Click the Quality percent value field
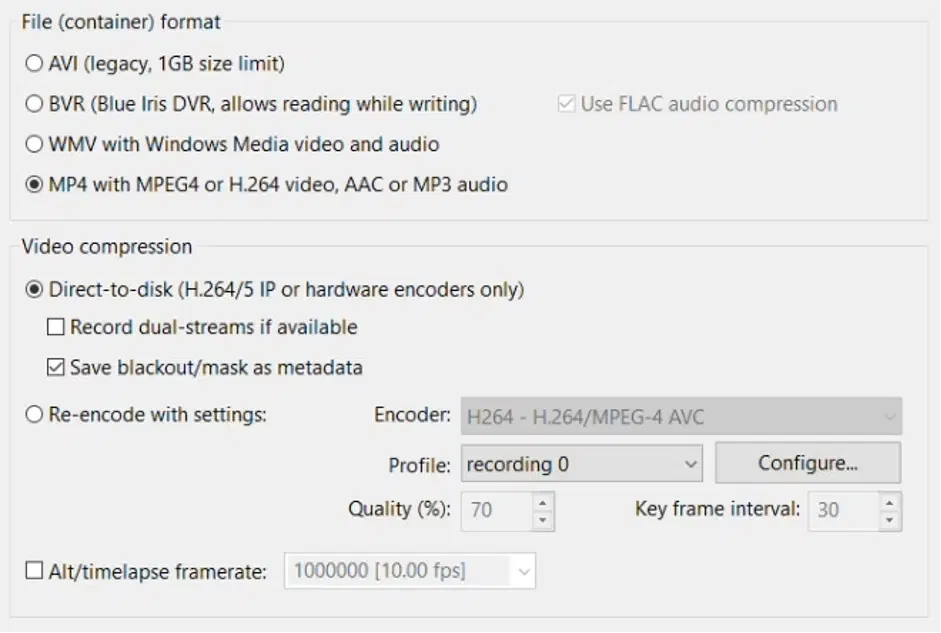Screen dimensions: 941x633 (x=495, y=510)
